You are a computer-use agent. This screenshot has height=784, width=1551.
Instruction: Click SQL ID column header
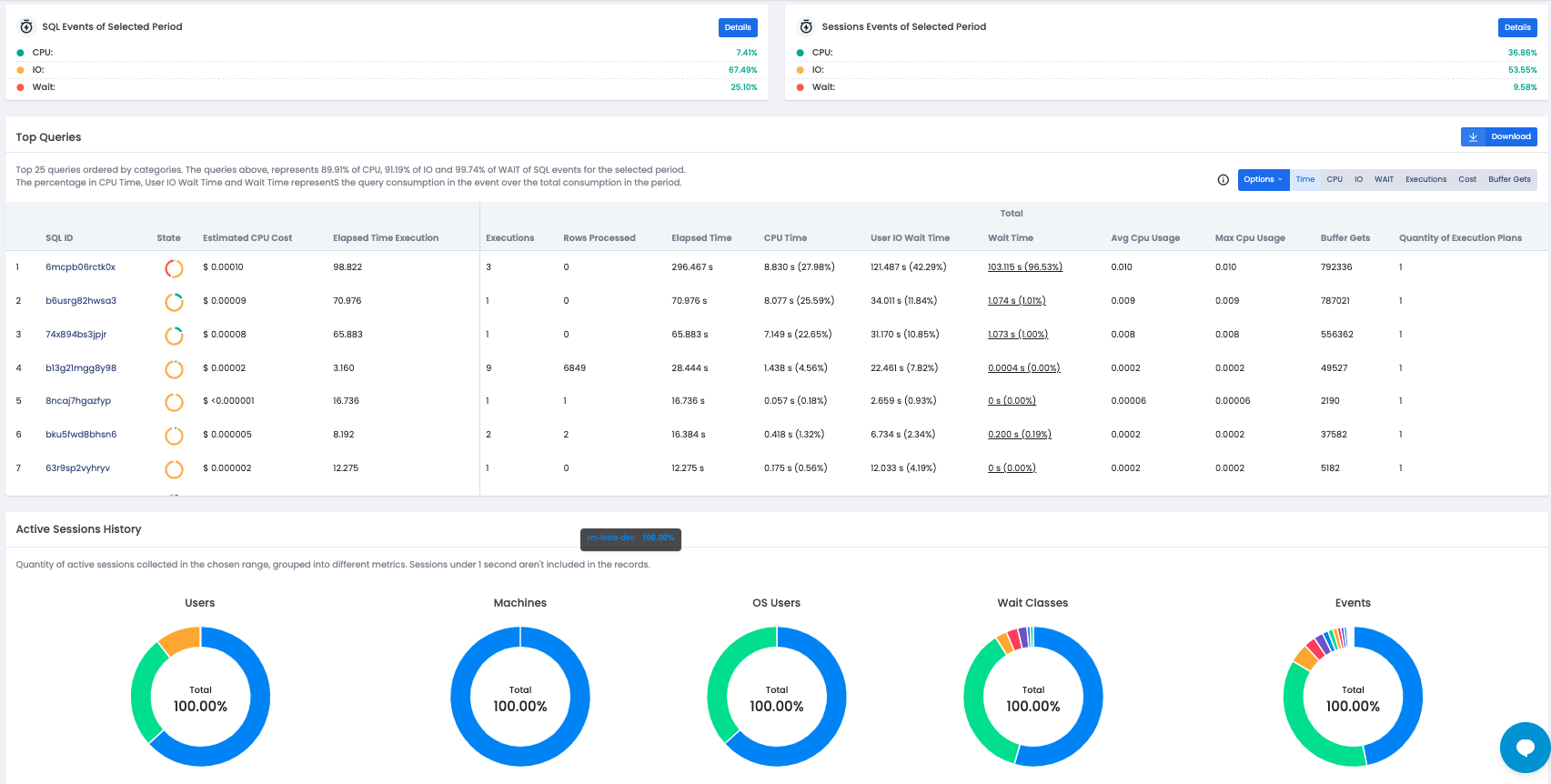point(59,238)
